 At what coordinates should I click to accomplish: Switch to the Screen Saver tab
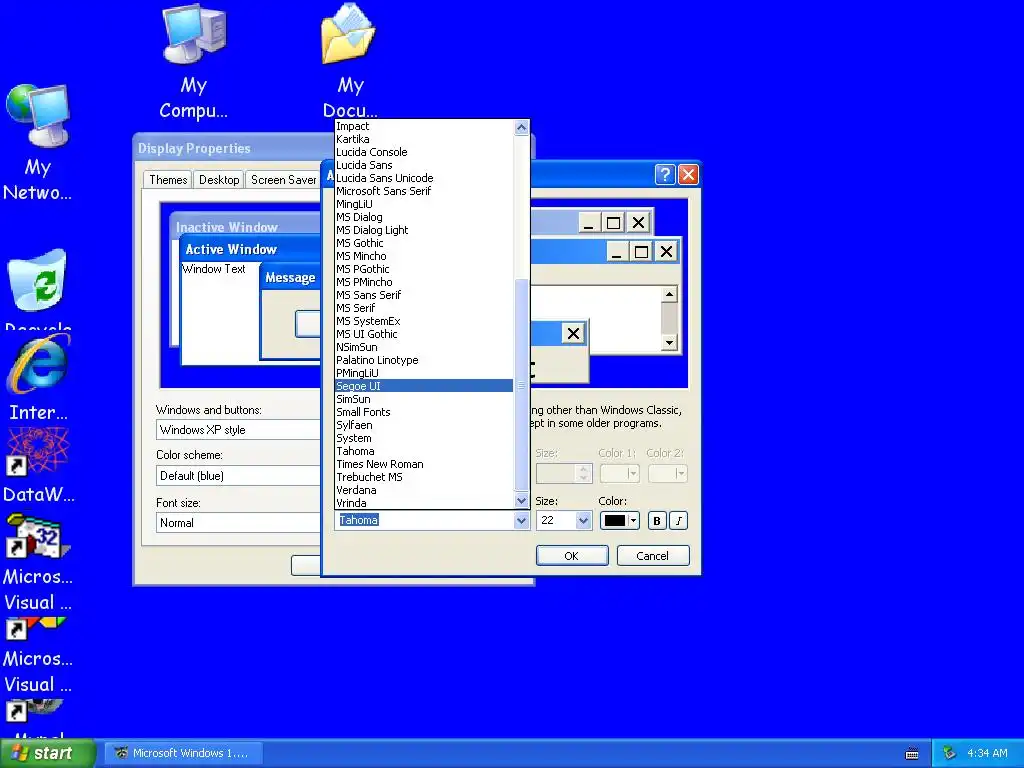tap(283, 180)
